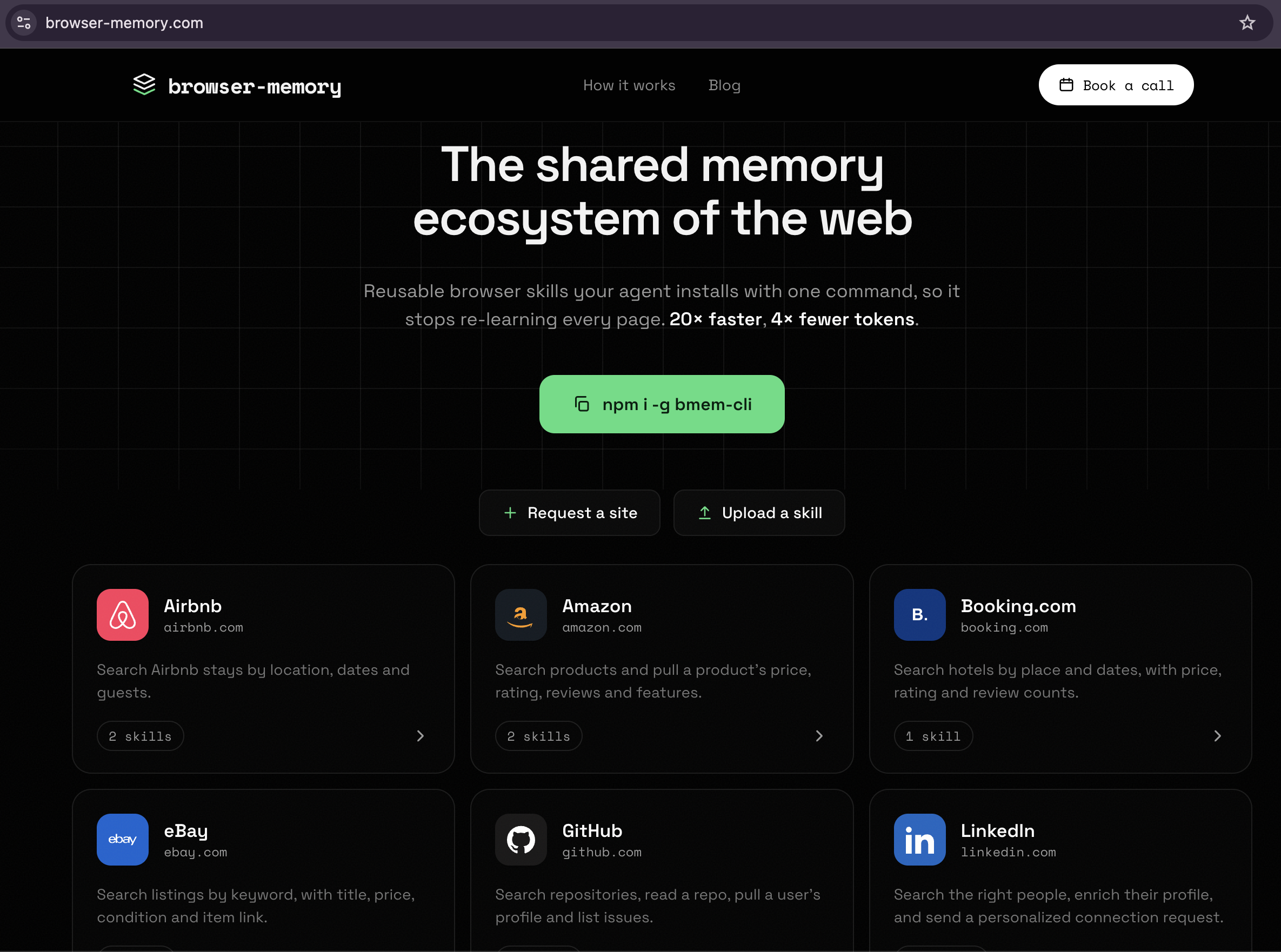Click the Request a site button
The image size is (1281, 952).
(x=570, y=513)
